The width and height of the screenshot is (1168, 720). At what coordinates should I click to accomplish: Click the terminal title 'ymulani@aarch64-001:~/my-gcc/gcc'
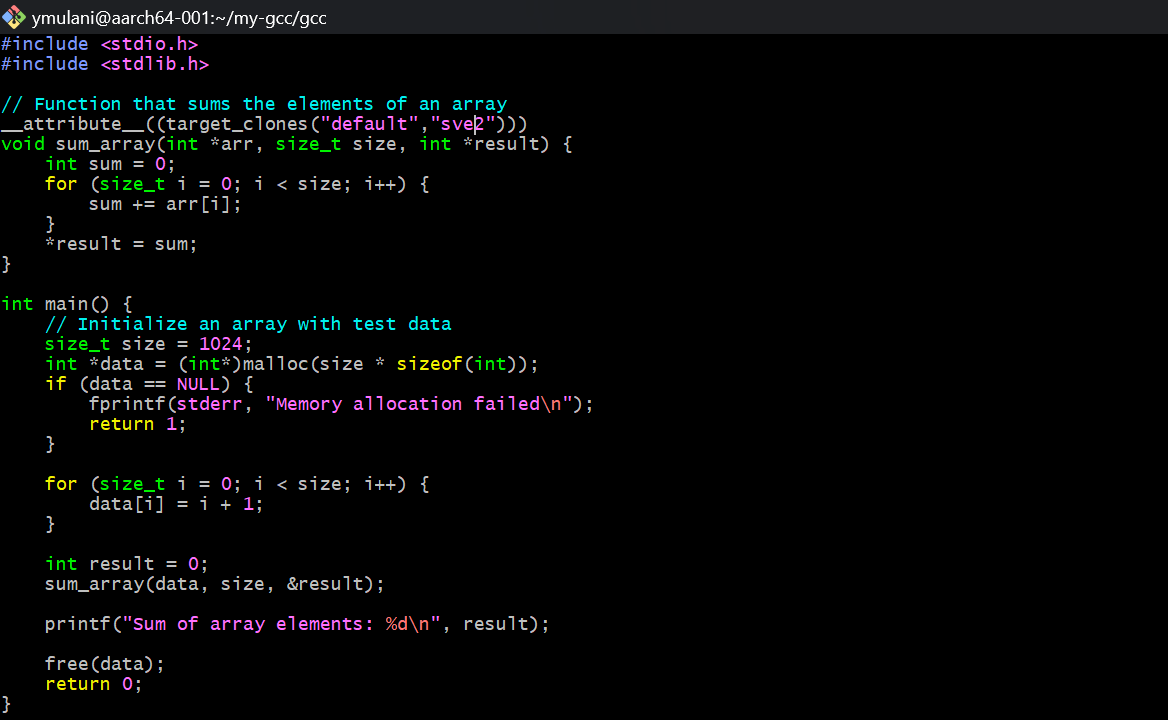(x=179, y=18)
